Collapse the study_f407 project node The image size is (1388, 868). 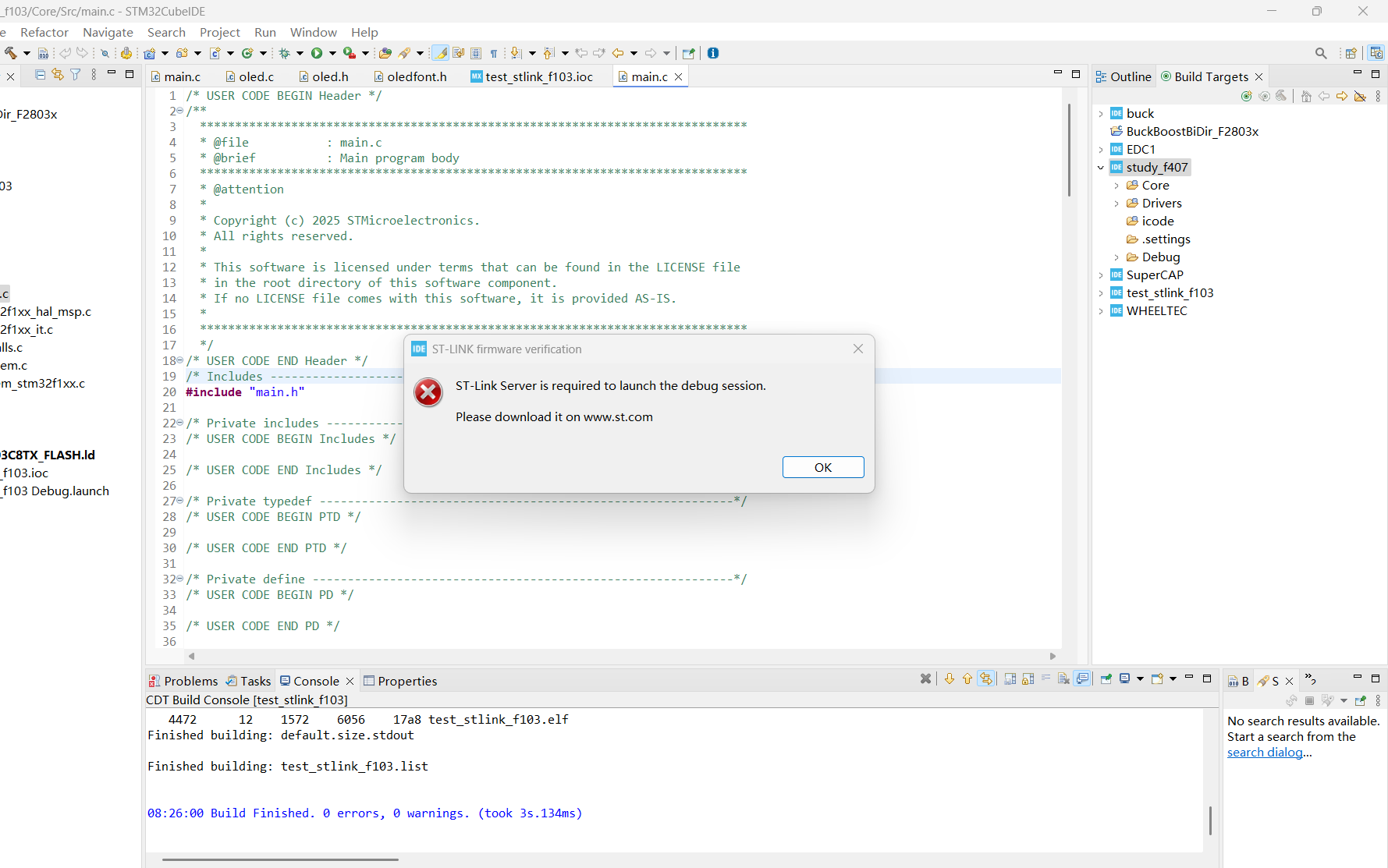[1101, 168]
